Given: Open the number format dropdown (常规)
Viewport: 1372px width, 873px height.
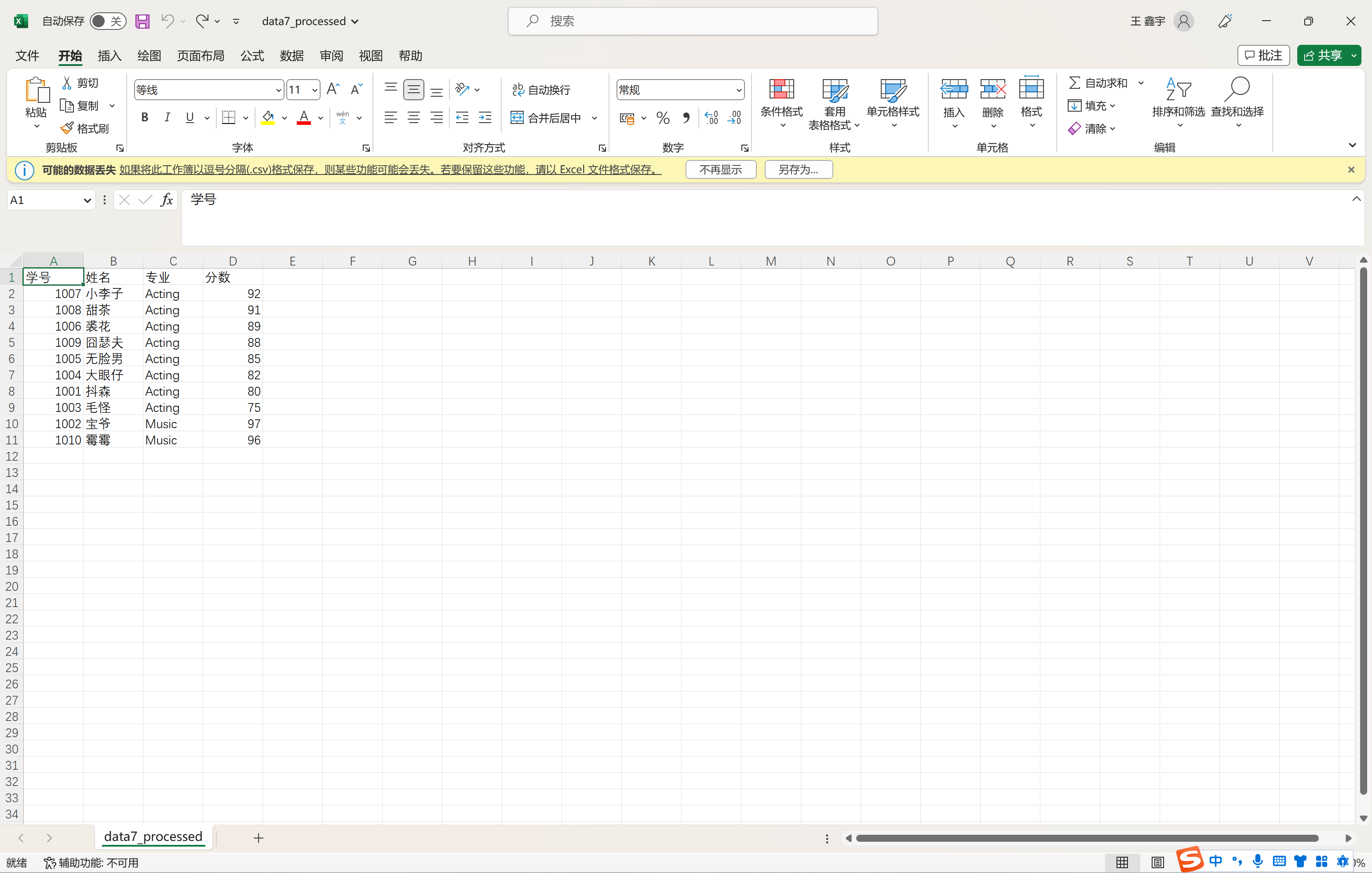Looking at the screenshot, I should point(738,90).
